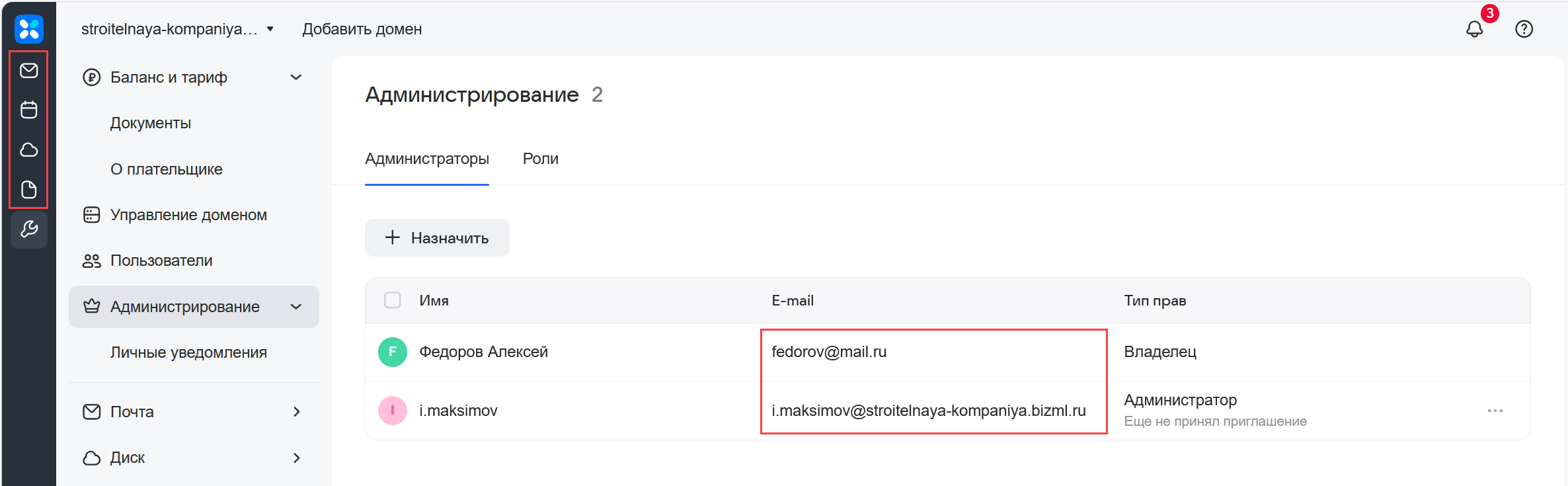Click the plus icon on Назначить button
This screenshot has width=1568, height=486.
pos(393,237)
